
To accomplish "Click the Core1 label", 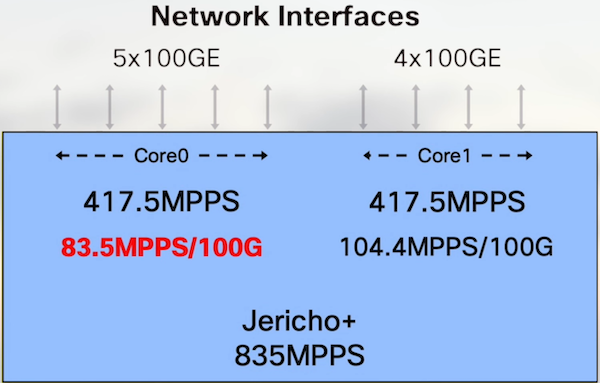I will [x=444, y=156].
